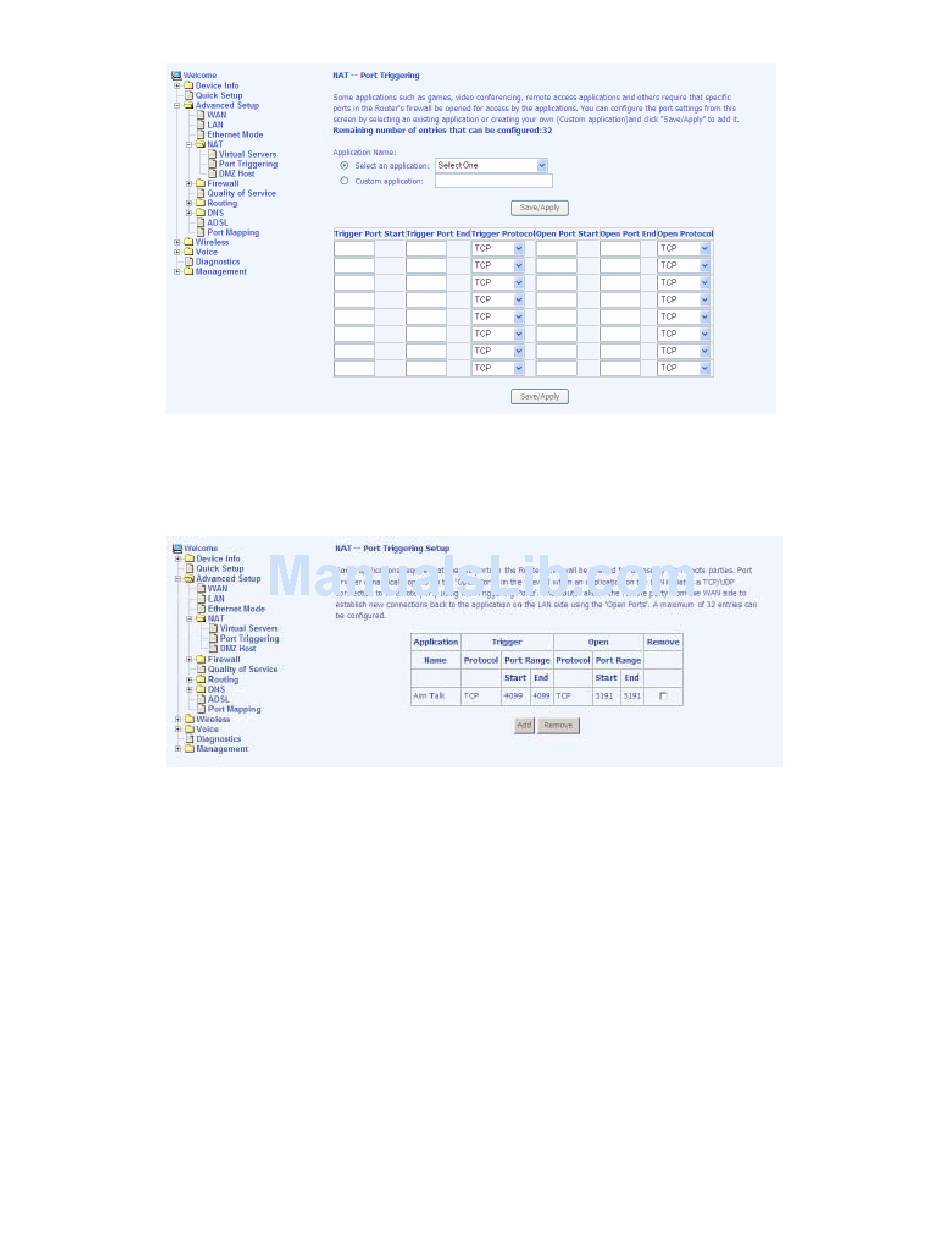
Task: Choose the 'Select an application' radio button
Action: (x=345, y=165)
